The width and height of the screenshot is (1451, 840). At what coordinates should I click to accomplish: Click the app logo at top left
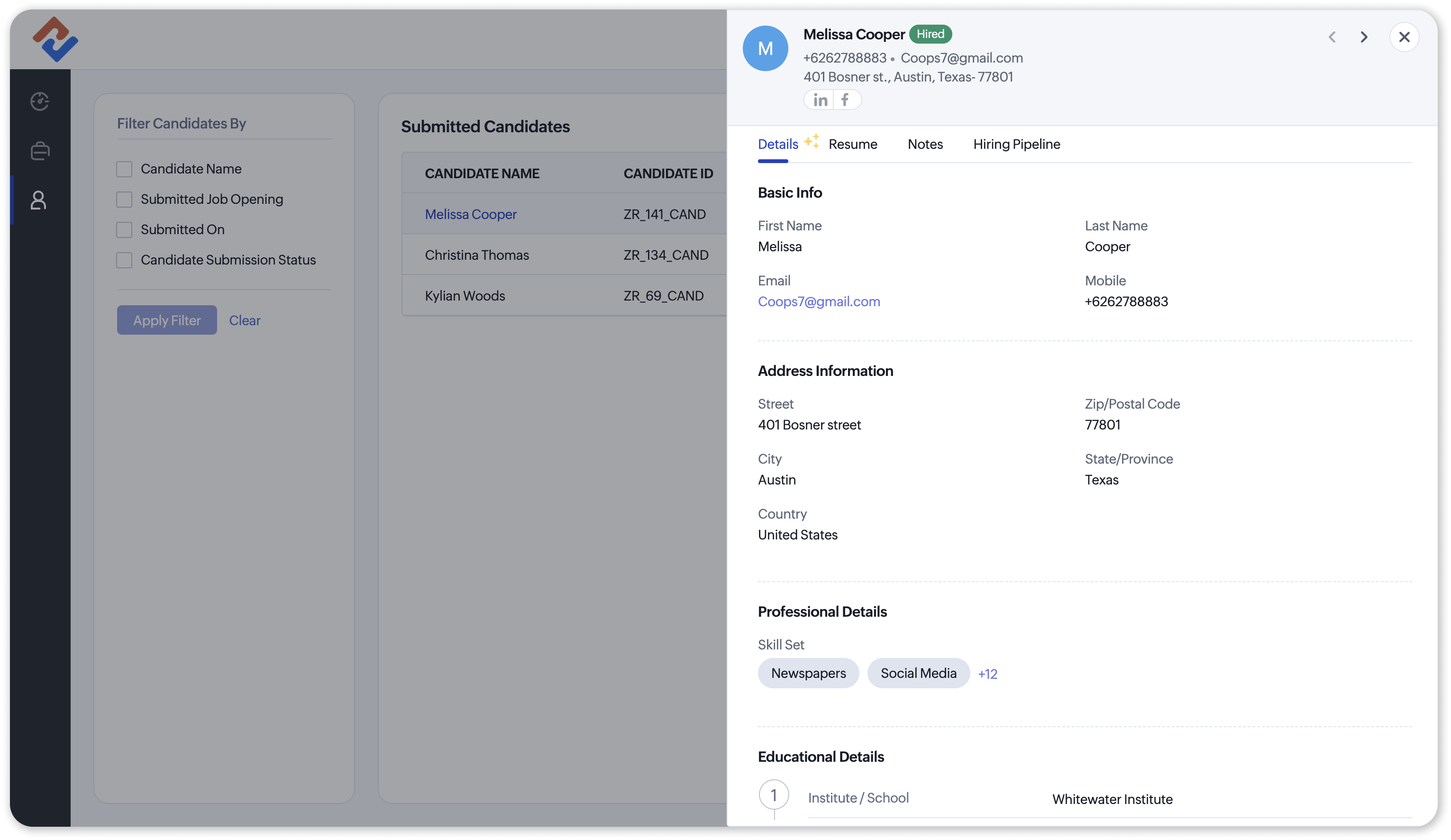coord(55,39)
